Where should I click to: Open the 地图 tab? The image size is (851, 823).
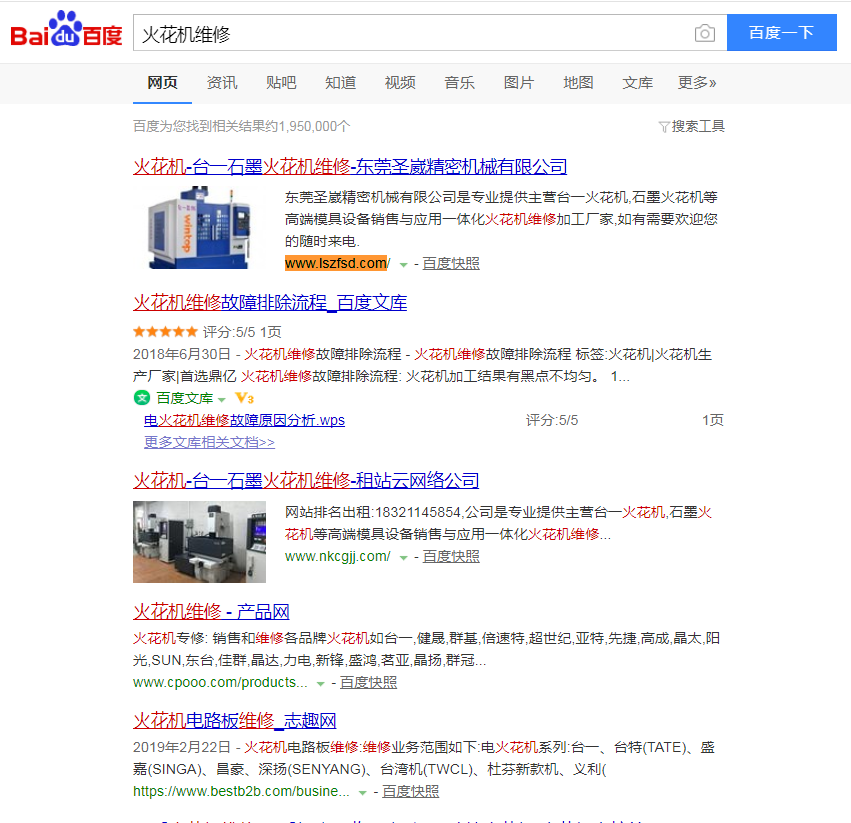pyautogui.click(x=578, y=83)
